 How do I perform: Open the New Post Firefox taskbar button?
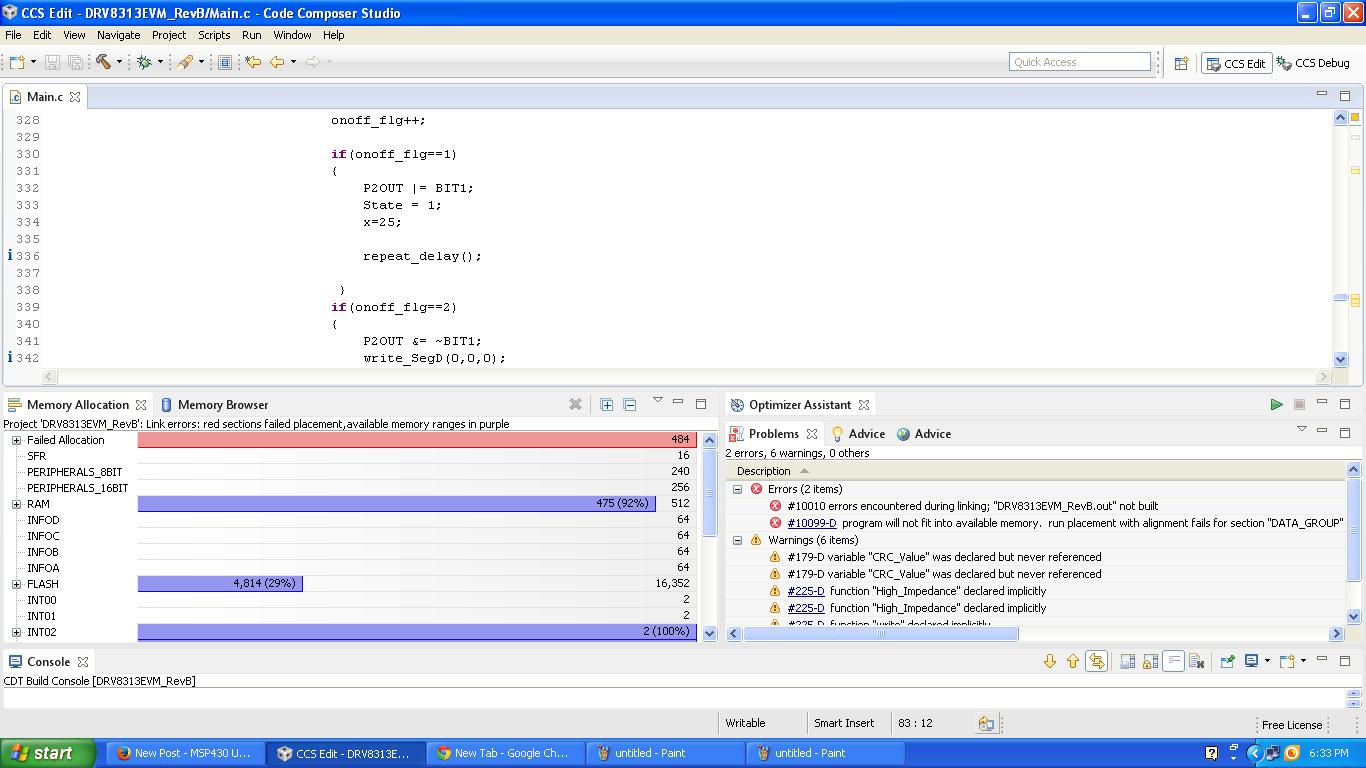185,753
